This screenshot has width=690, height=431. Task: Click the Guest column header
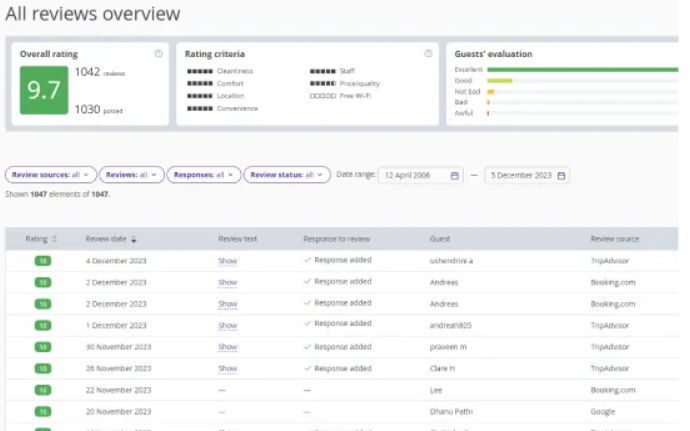point(440,239)
